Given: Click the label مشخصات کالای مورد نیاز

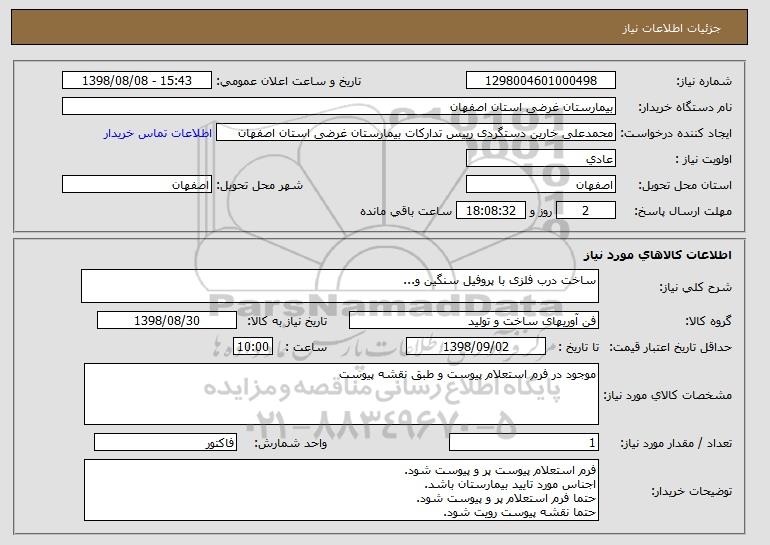Looking at the screenshot, I should pos(667,395).
